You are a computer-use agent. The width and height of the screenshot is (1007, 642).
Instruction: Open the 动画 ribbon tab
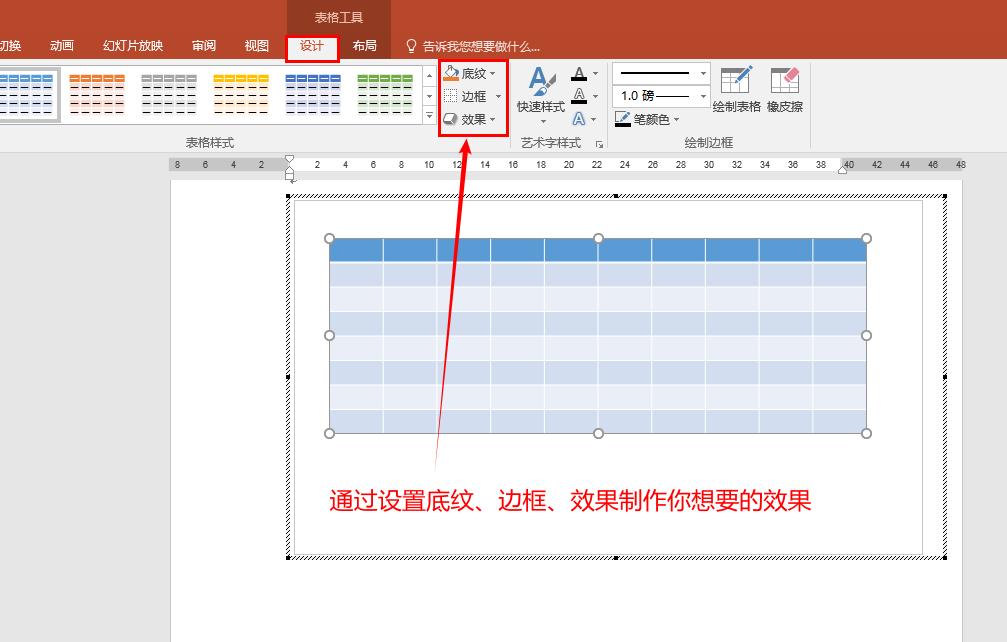click(x=62, y=46)
